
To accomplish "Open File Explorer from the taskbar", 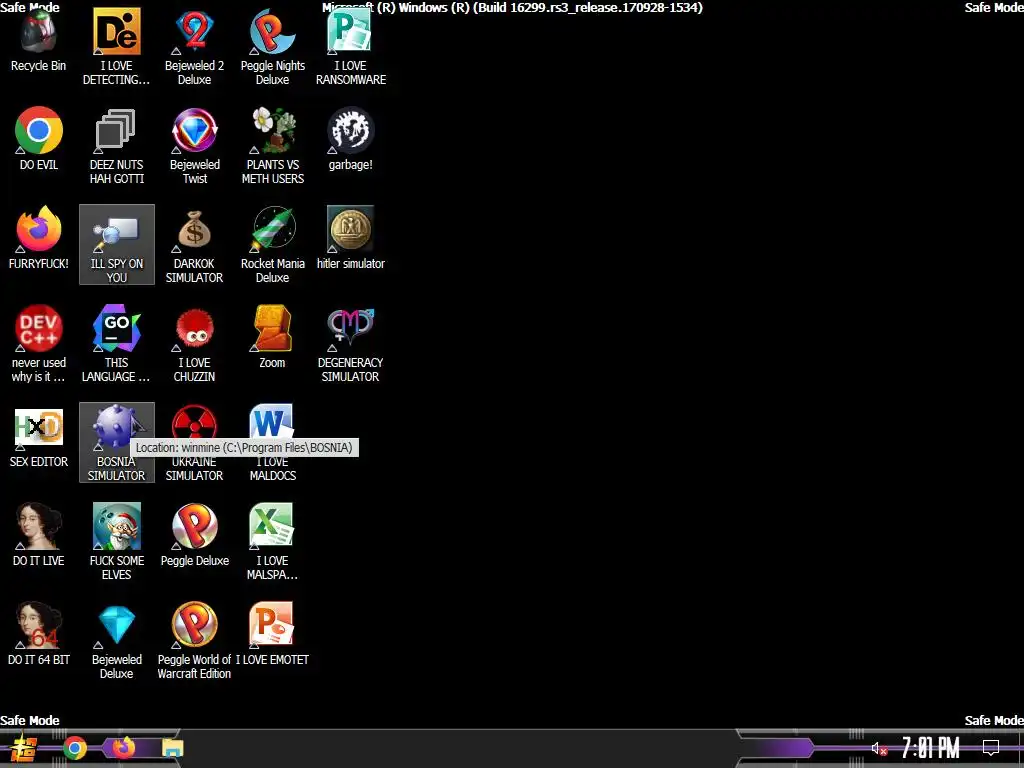I will click(x=172, y=748).
